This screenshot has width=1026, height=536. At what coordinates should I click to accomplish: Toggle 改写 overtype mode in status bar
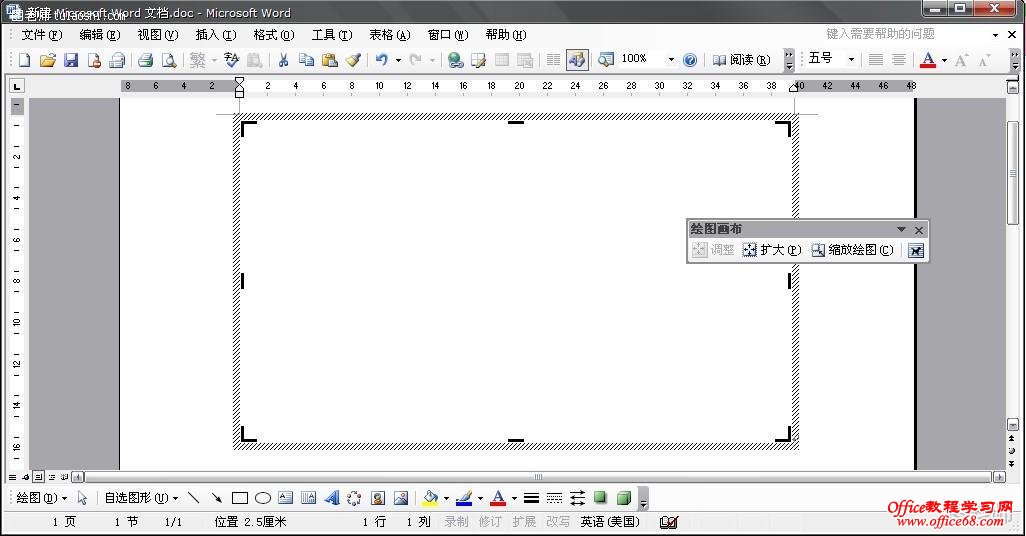558,522
